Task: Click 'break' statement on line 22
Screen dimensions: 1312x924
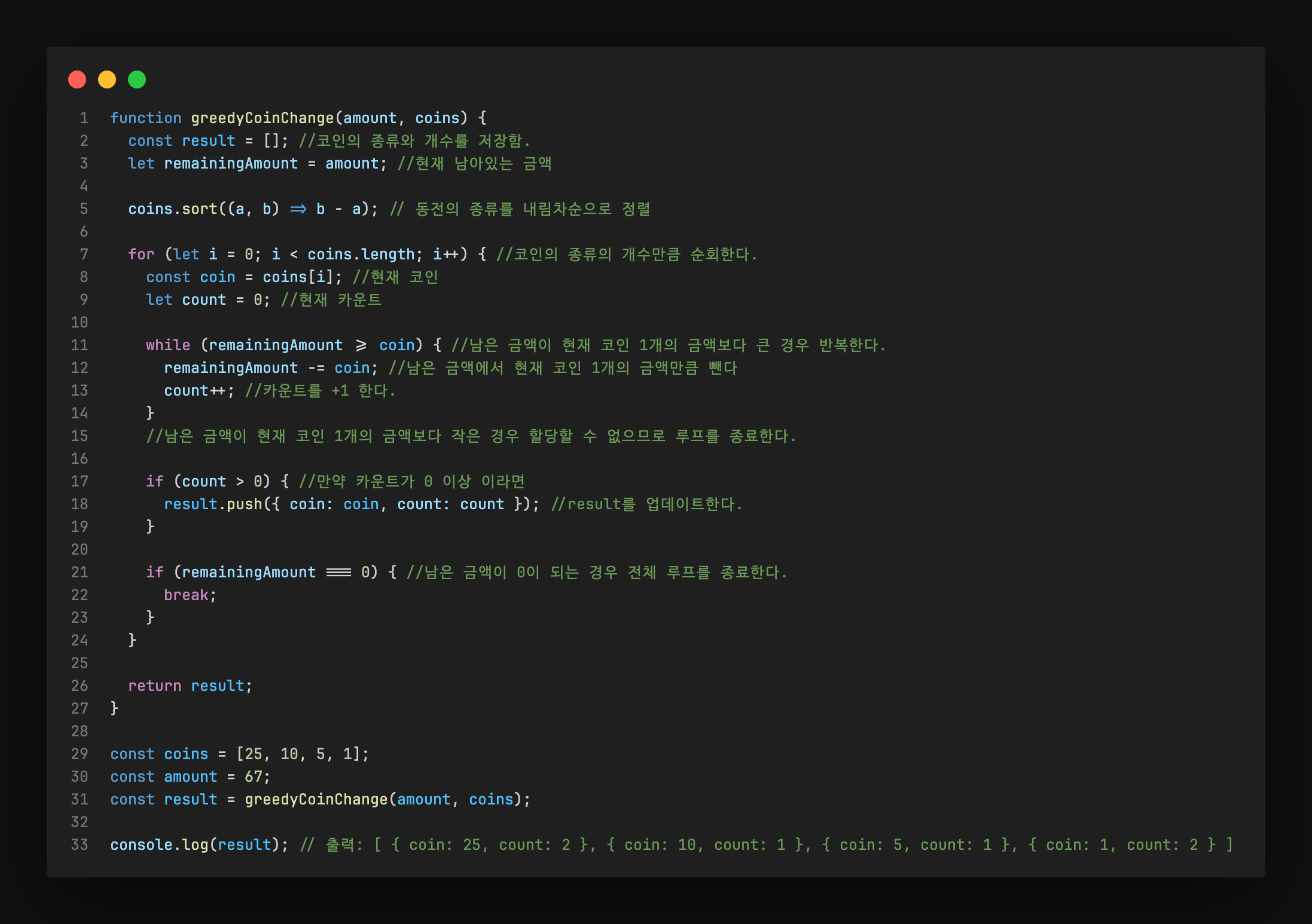Action: pos(186,595)
